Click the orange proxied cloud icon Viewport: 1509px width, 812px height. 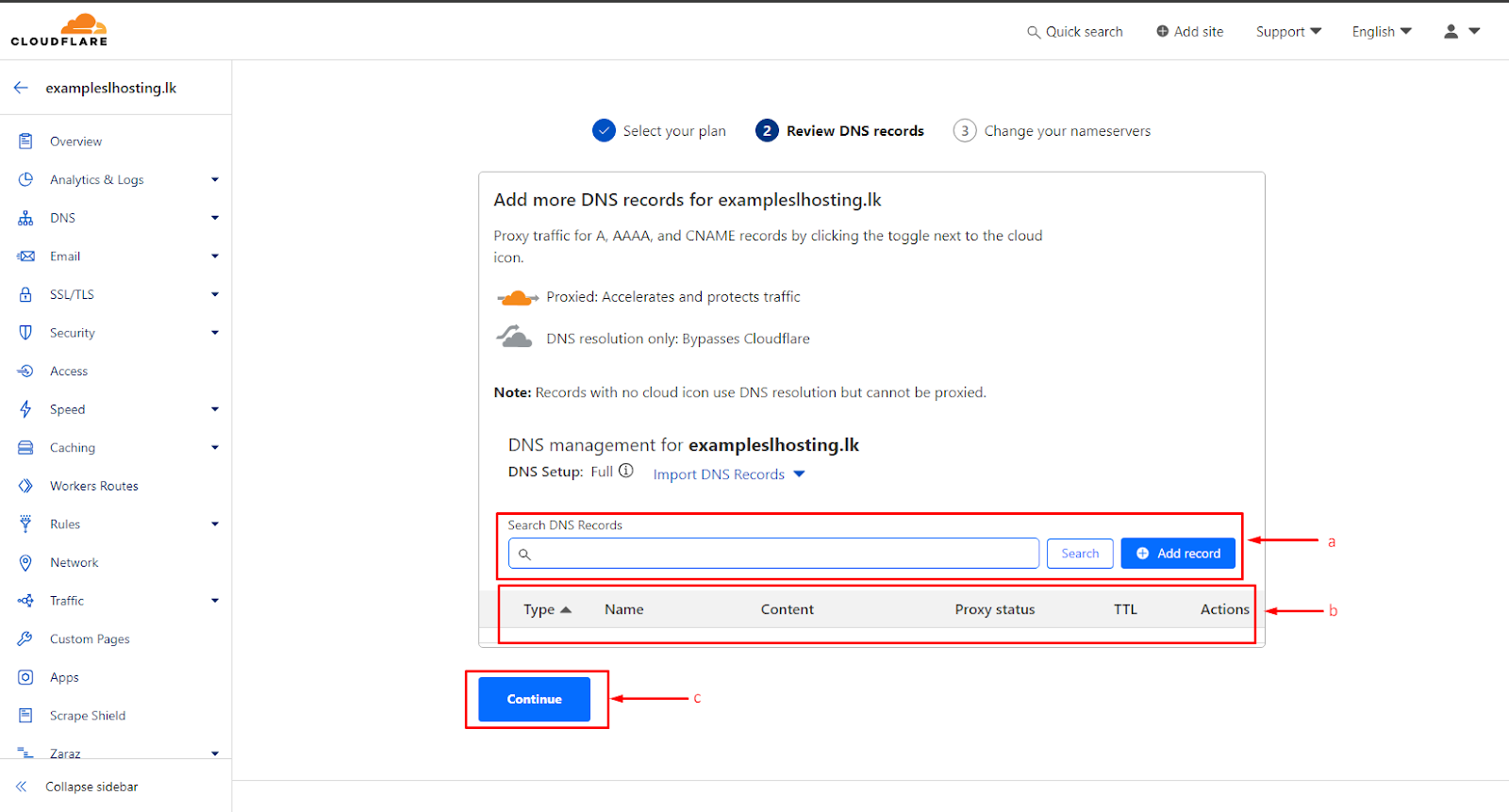517,298
